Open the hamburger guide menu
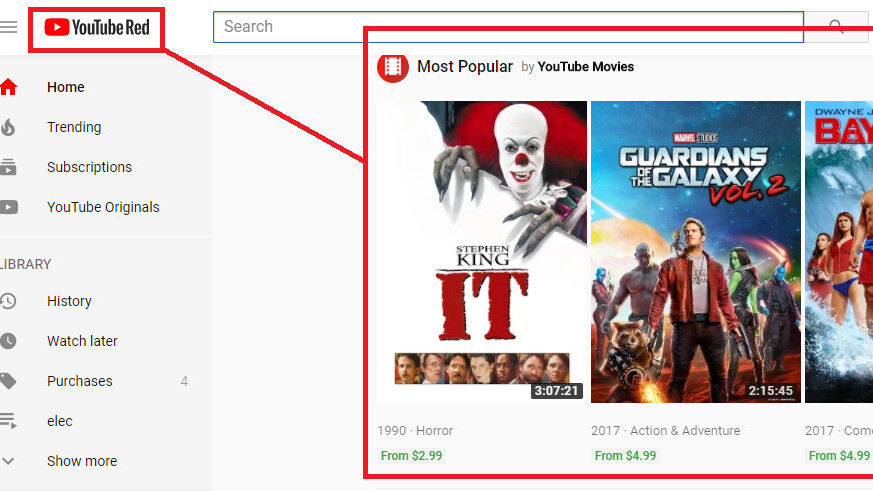 pos(8,27)
